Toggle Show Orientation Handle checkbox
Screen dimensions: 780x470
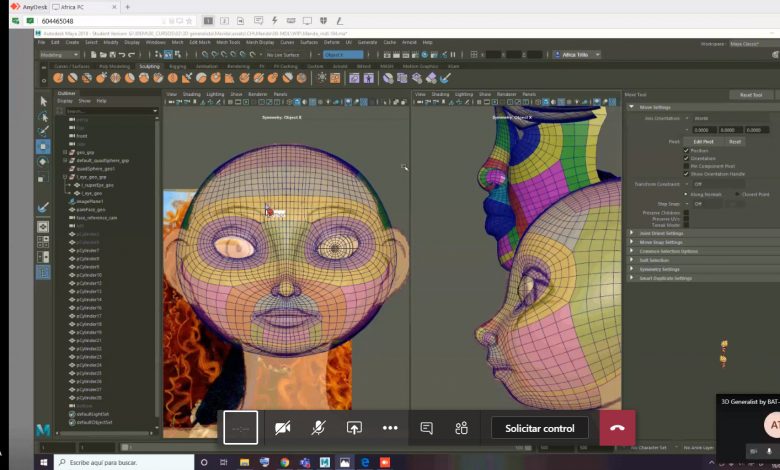click(686, 174)
